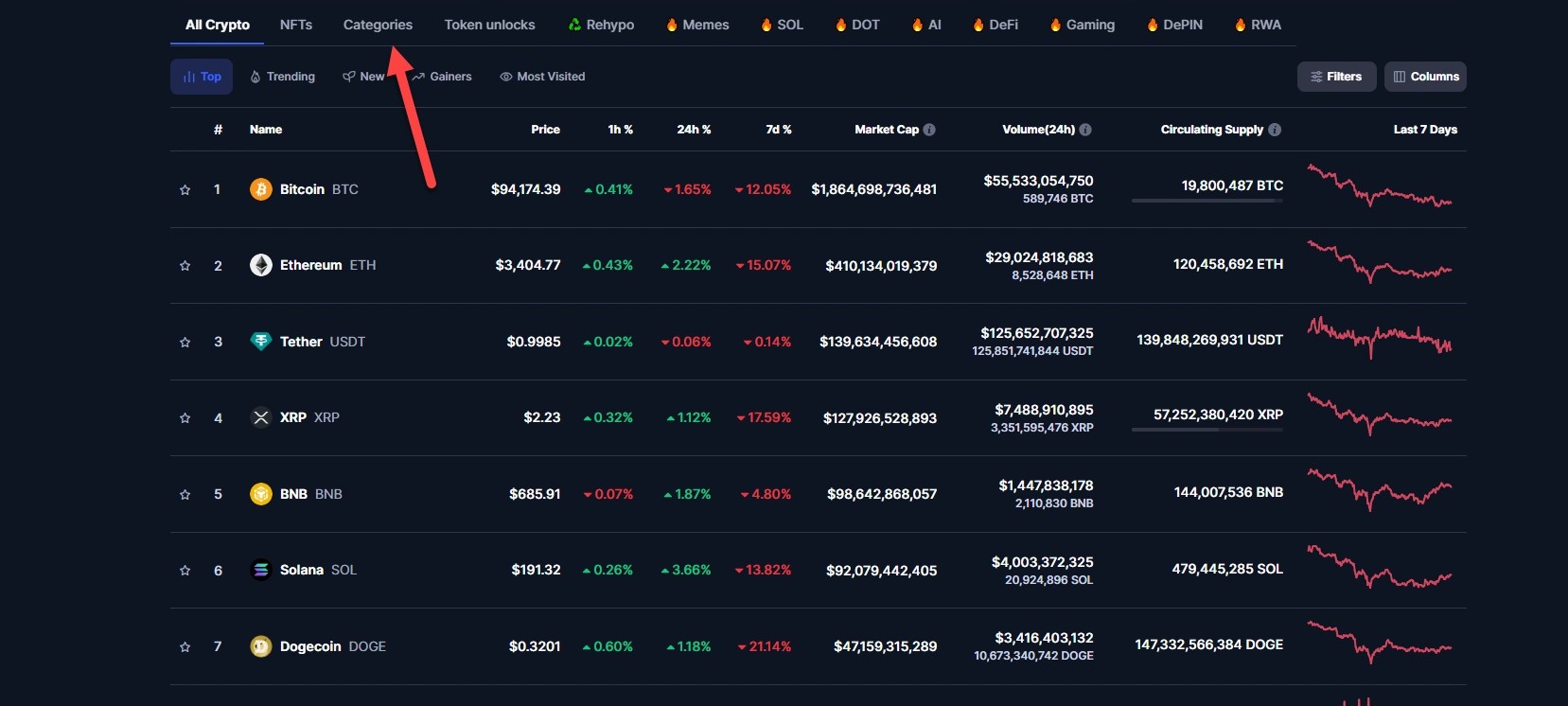Screen dimensions: 1568x706
Task: Add BNB to watchlist with star
Action: [x=185, y=494]
